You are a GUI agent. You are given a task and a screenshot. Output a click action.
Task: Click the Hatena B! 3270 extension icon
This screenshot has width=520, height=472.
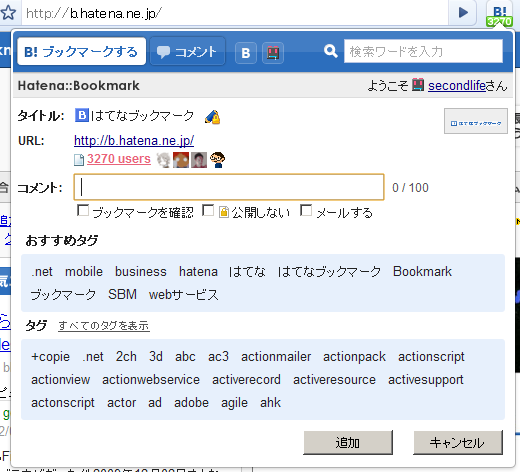499,14
